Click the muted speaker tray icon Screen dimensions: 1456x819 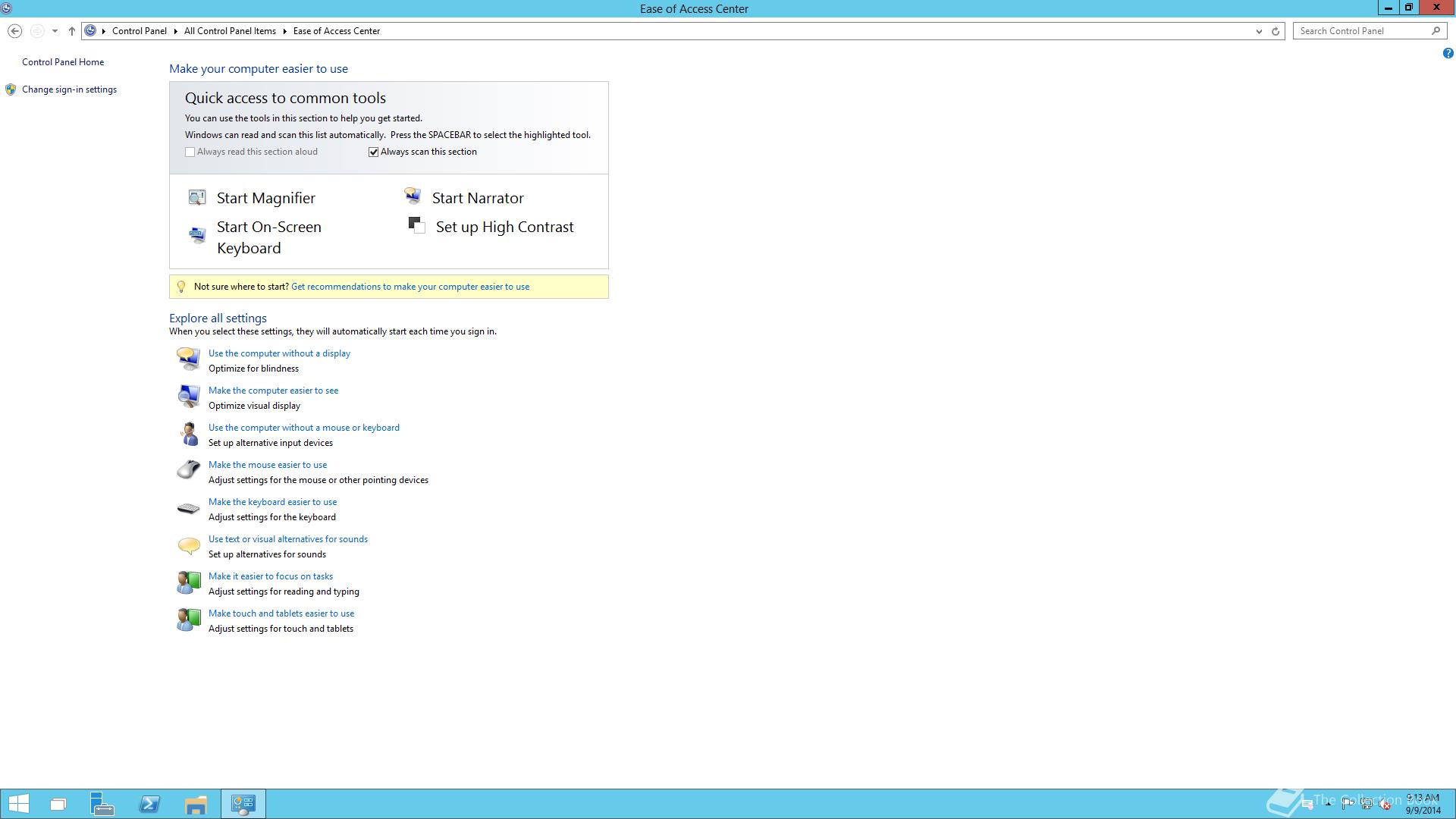tap(1385, 805)
